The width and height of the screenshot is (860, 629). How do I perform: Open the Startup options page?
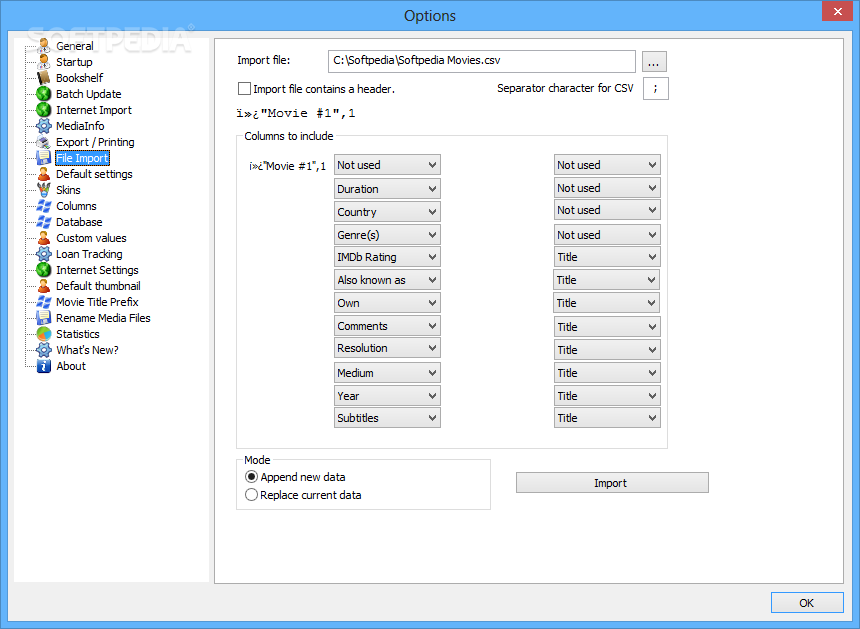pos(74,62)
